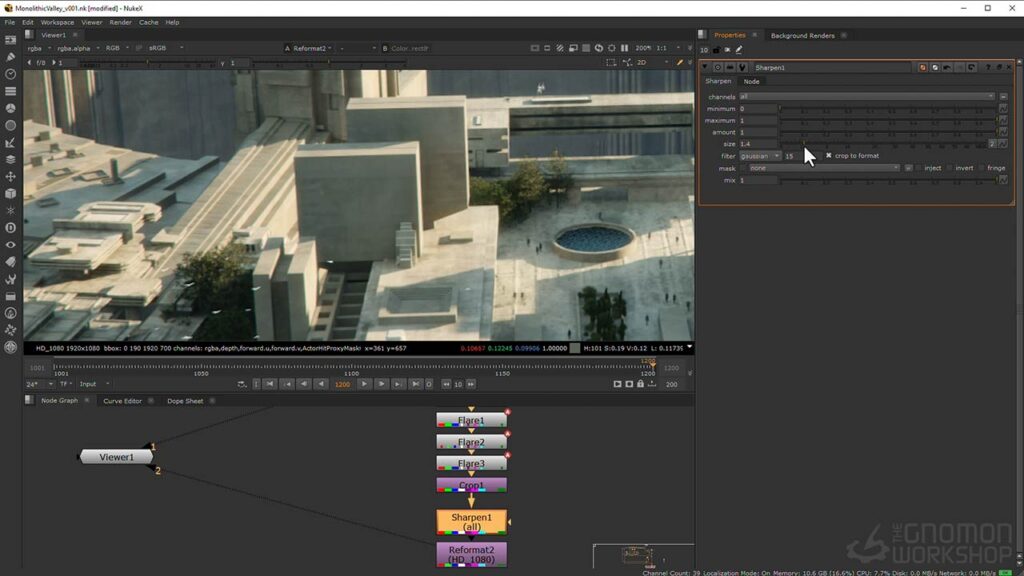Enable the invert mask checkbox
This screenshot has width=1024, height=576.
[950, 168]
